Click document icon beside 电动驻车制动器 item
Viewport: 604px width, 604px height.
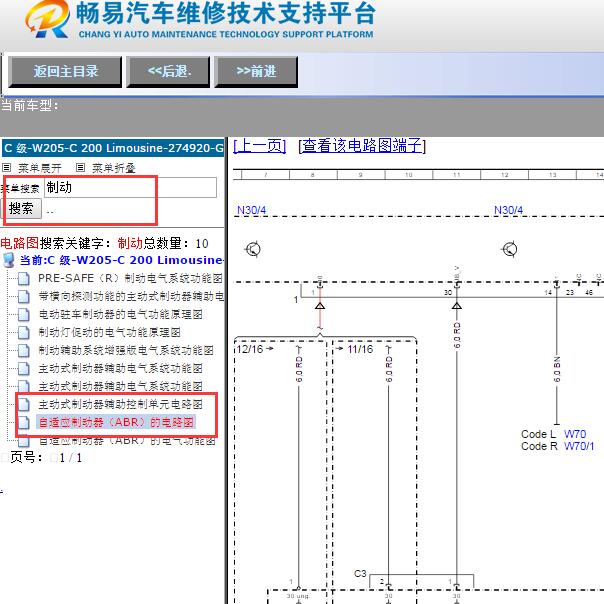pyautogui.click(x=23, y=314)
